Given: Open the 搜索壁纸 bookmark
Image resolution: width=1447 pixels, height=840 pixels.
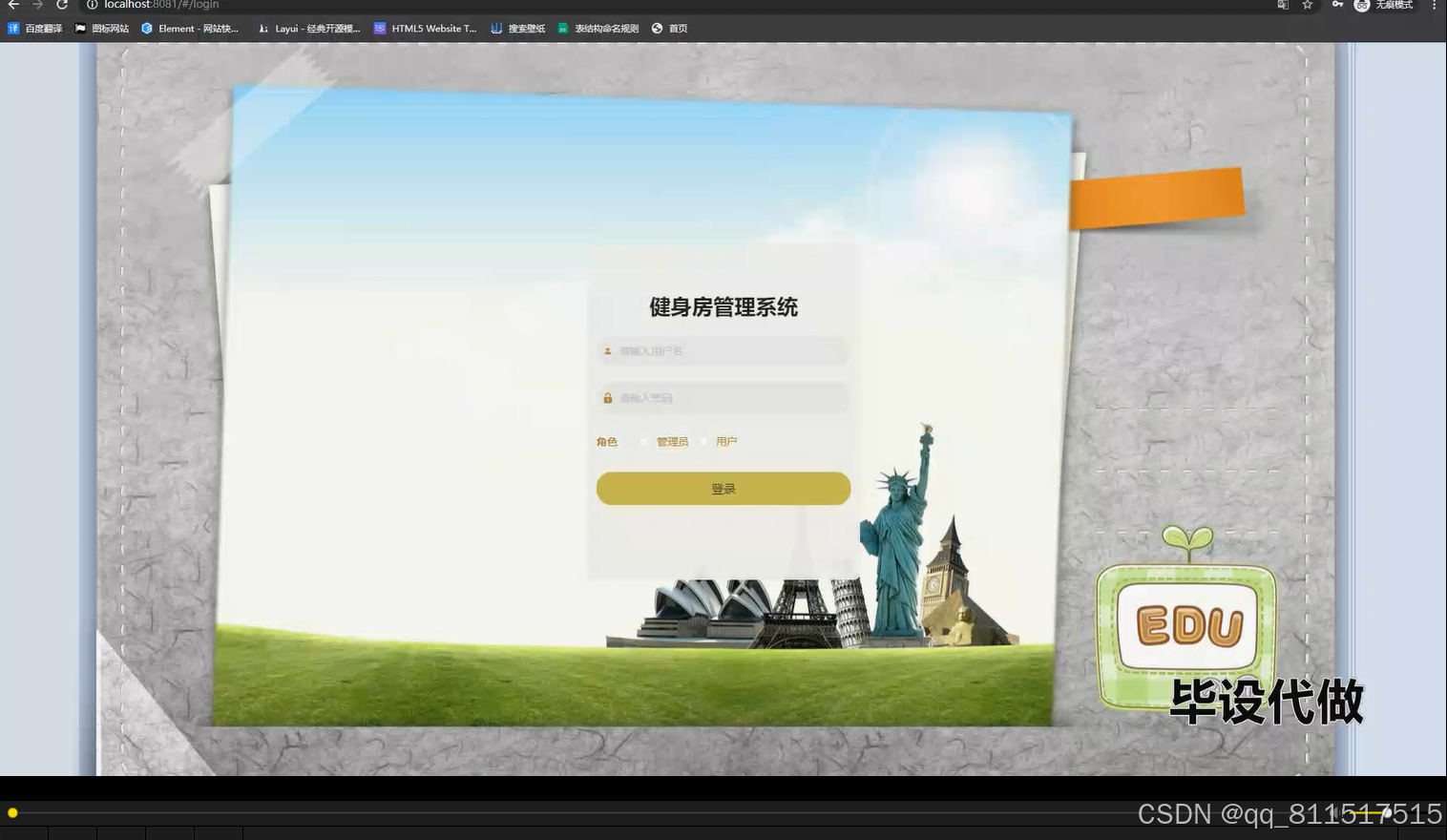Looking at the screenshot, I should click(518, 29).
